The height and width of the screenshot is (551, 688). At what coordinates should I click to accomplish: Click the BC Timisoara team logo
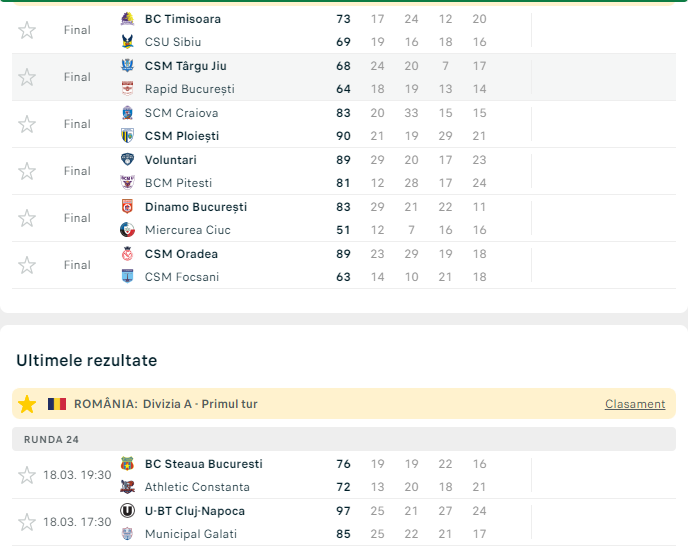pyautogui.click(x=127, y=19)
